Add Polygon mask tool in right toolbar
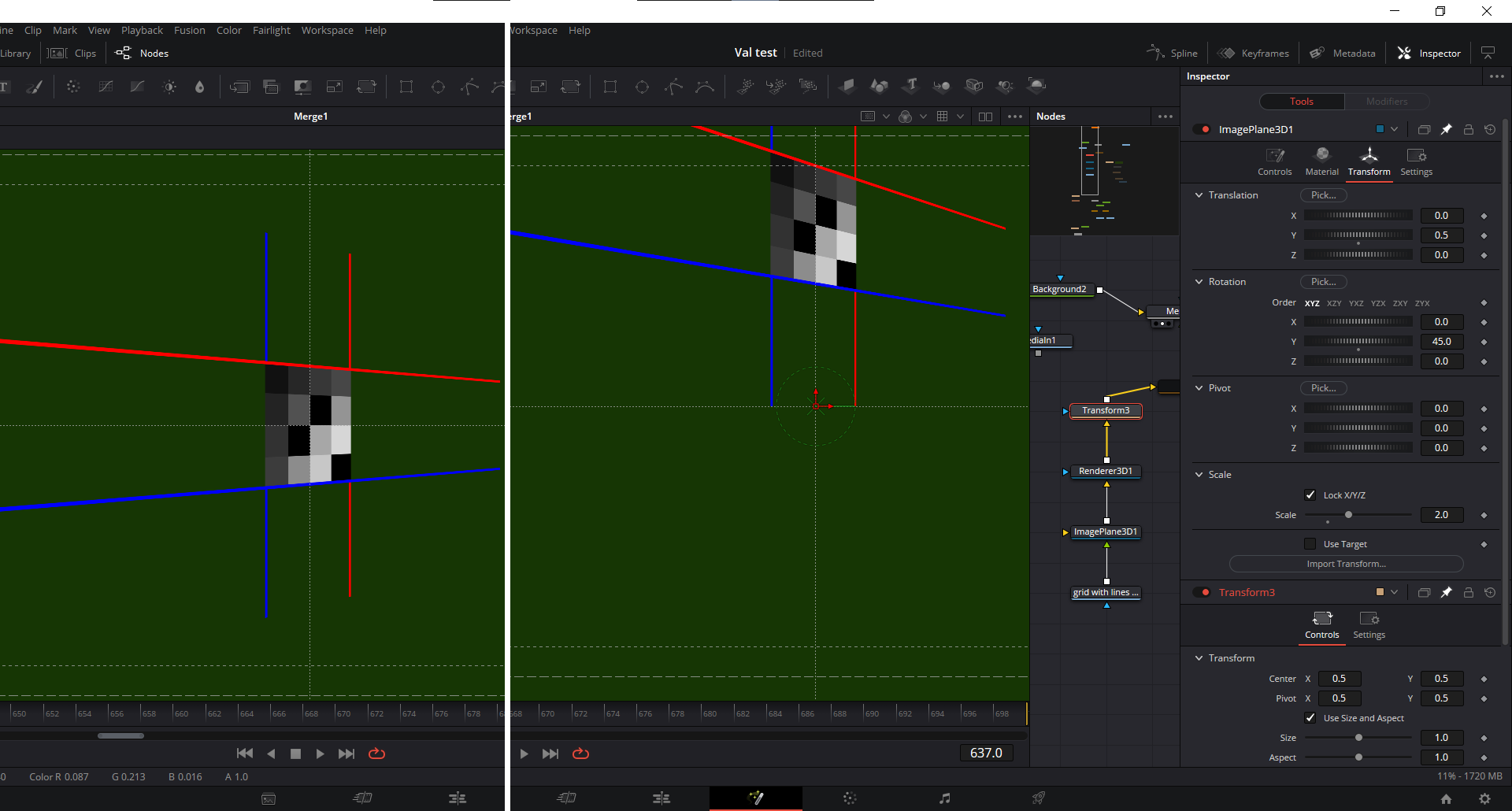This screenshot has height=811, width=1512. click(673, 87)
